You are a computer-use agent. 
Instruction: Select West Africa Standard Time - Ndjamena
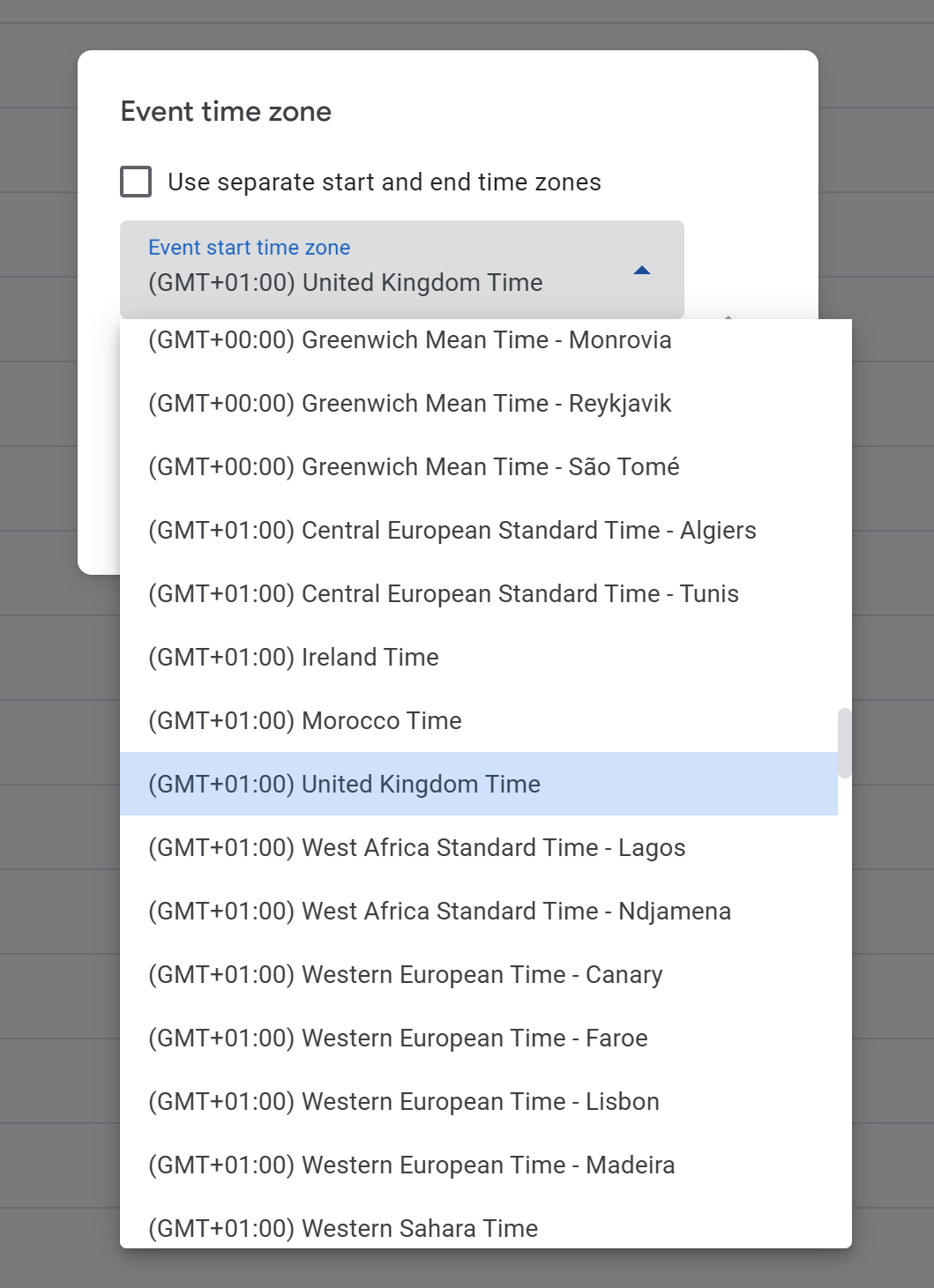point(439,912)
